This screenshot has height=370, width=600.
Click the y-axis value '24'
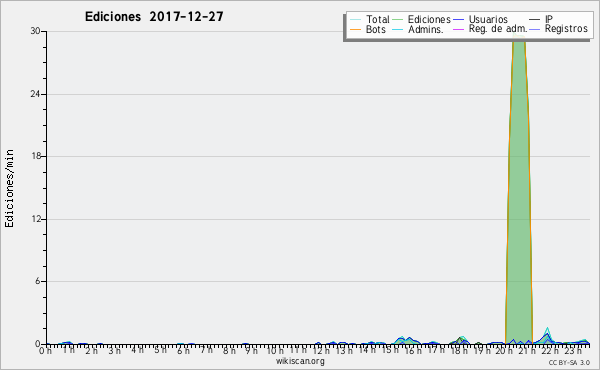pyautogui.click(x=35, y=94)
